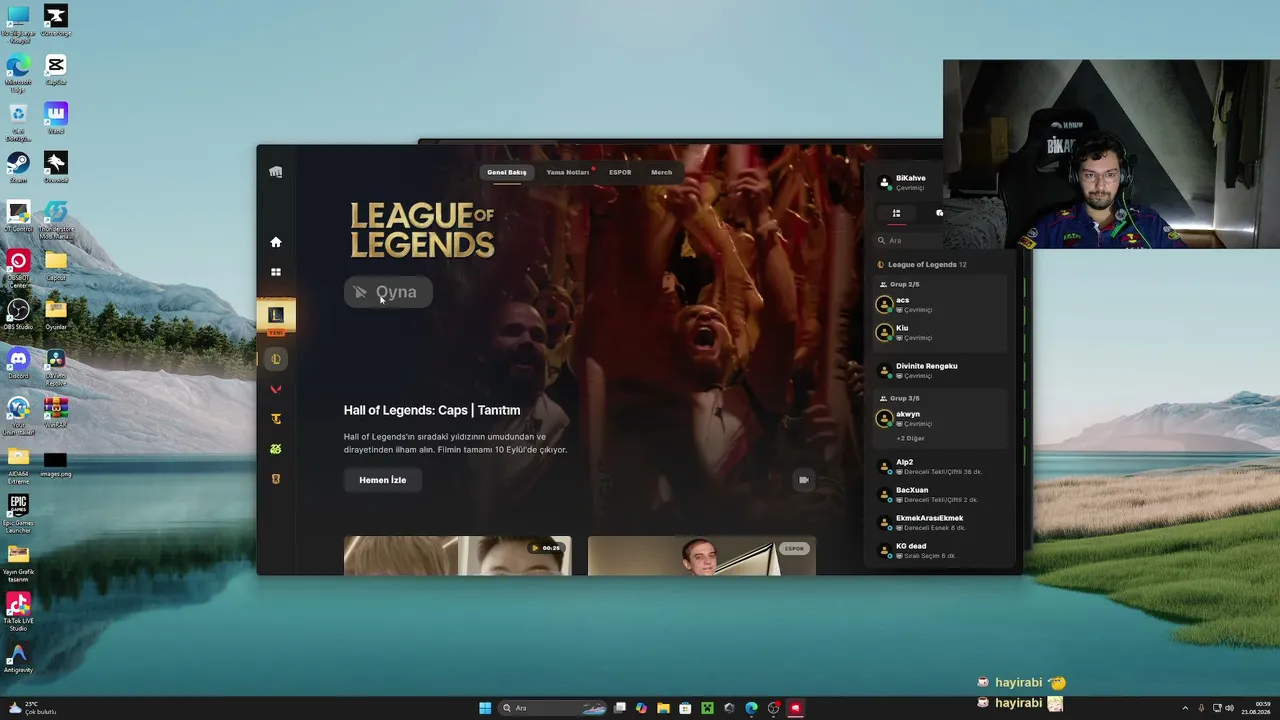
Task: Open Steam desktop shortcut
Action: pyautogui.click(x=18, y=166)
